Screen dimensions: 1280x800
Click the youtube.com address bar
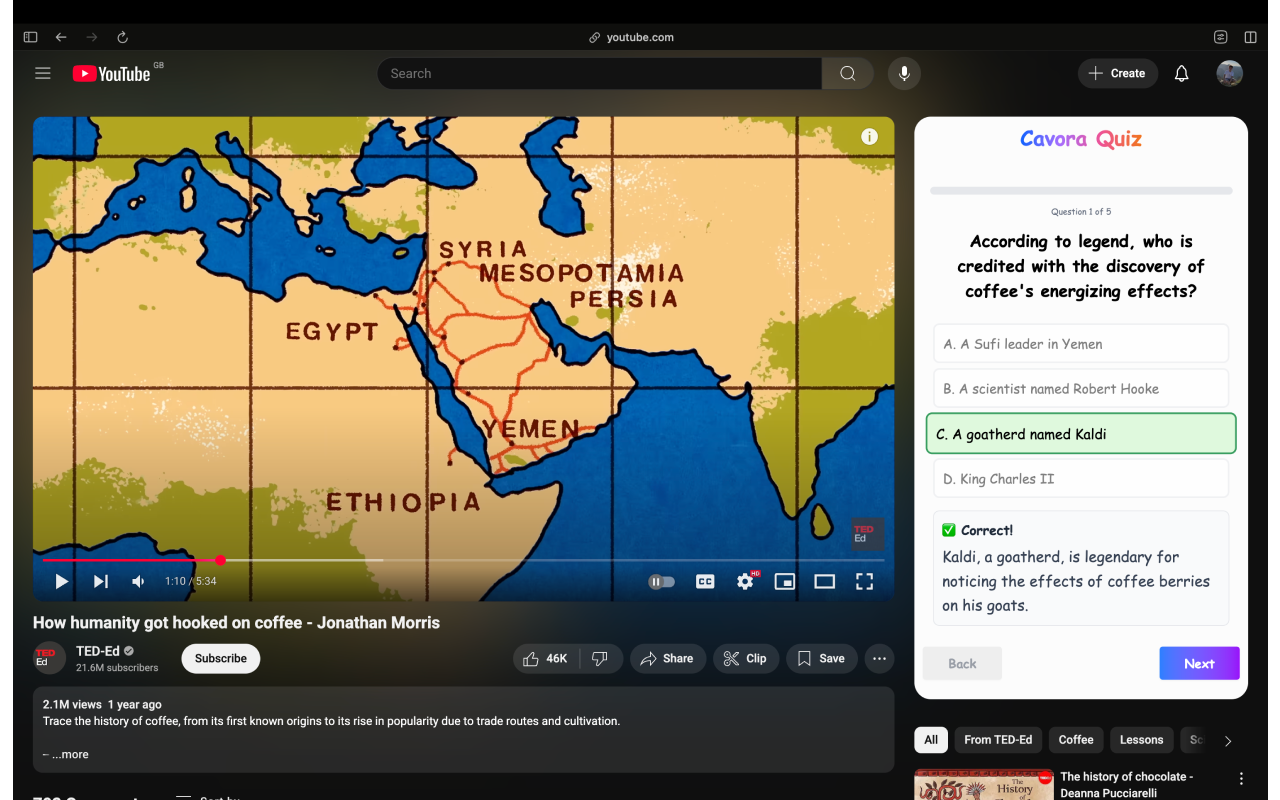coord(640,37)
